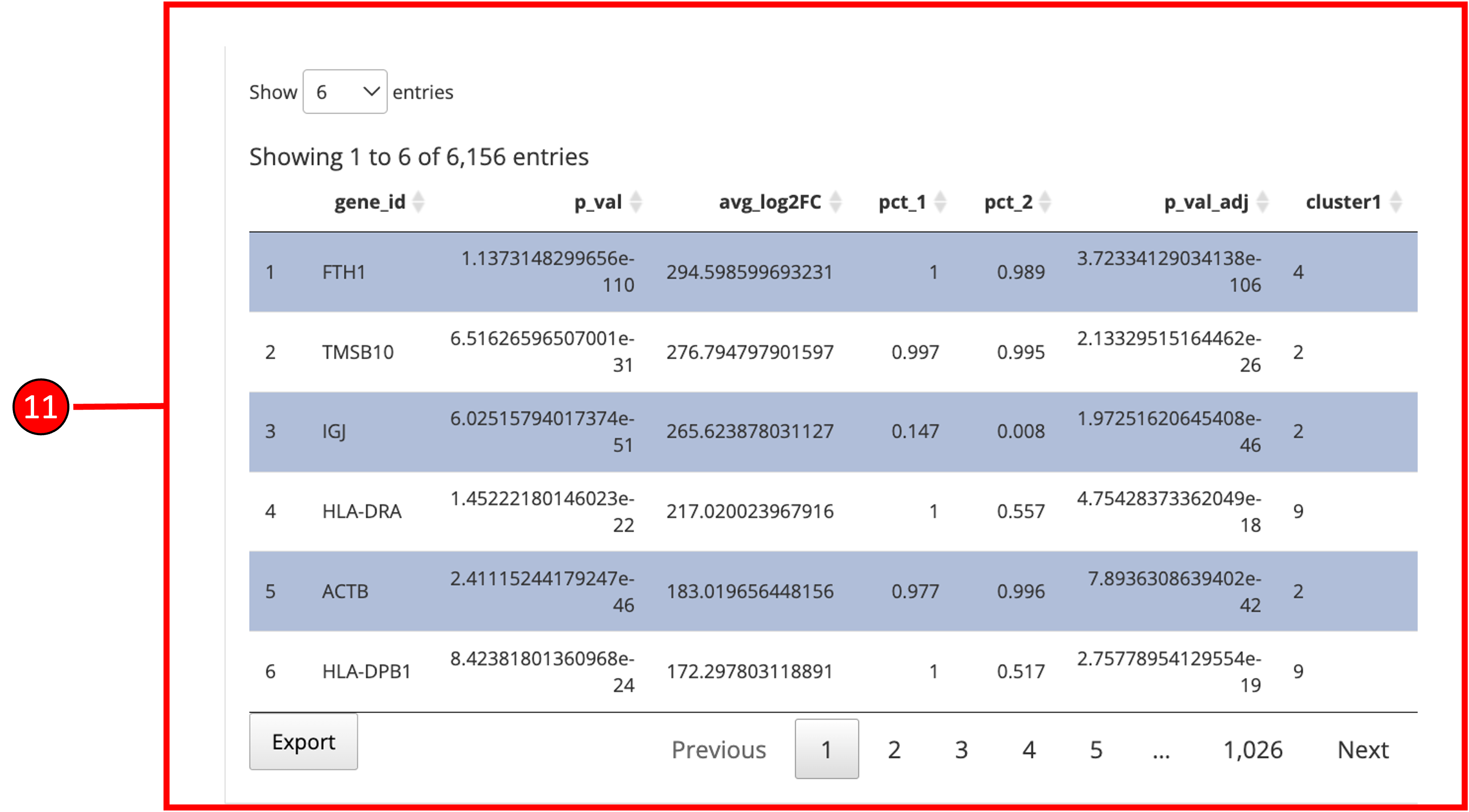Go to the Next page

click(x=1362, y=749)
